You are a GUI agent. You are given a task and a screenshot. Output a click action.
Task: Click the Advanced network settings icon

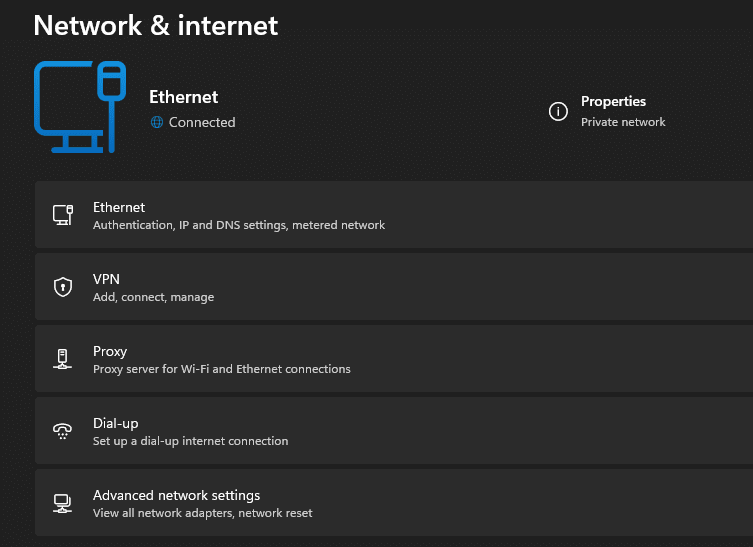[62, 503]
